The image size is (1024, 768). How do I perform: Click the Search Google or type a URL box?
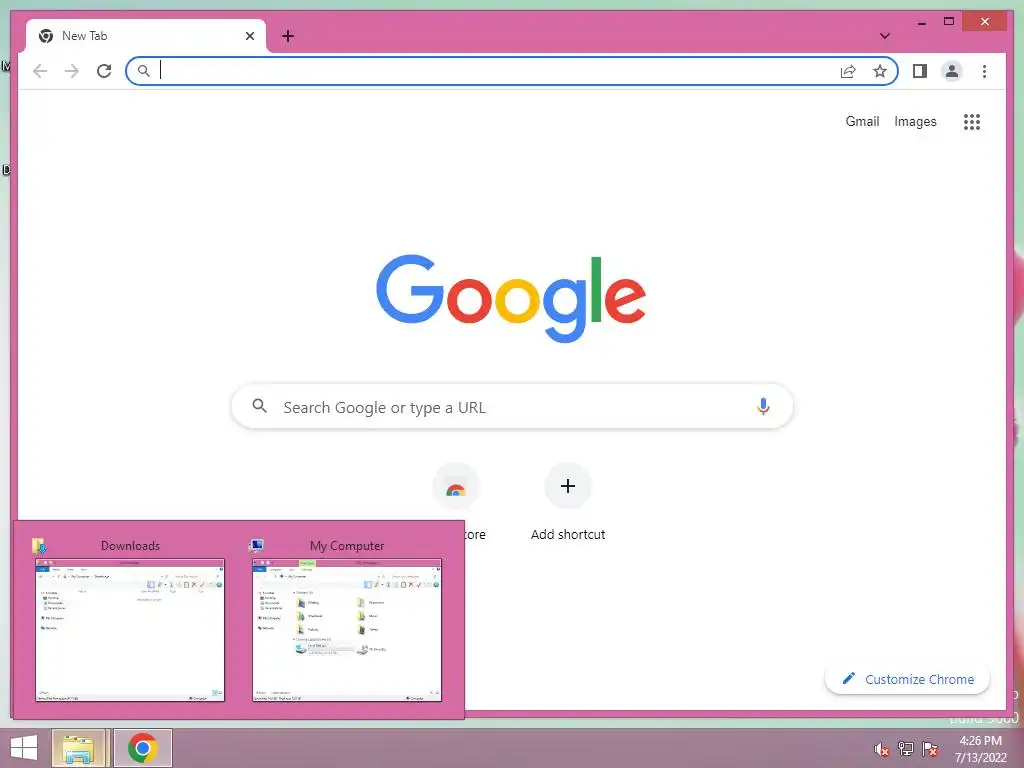[x=512, y=406]
